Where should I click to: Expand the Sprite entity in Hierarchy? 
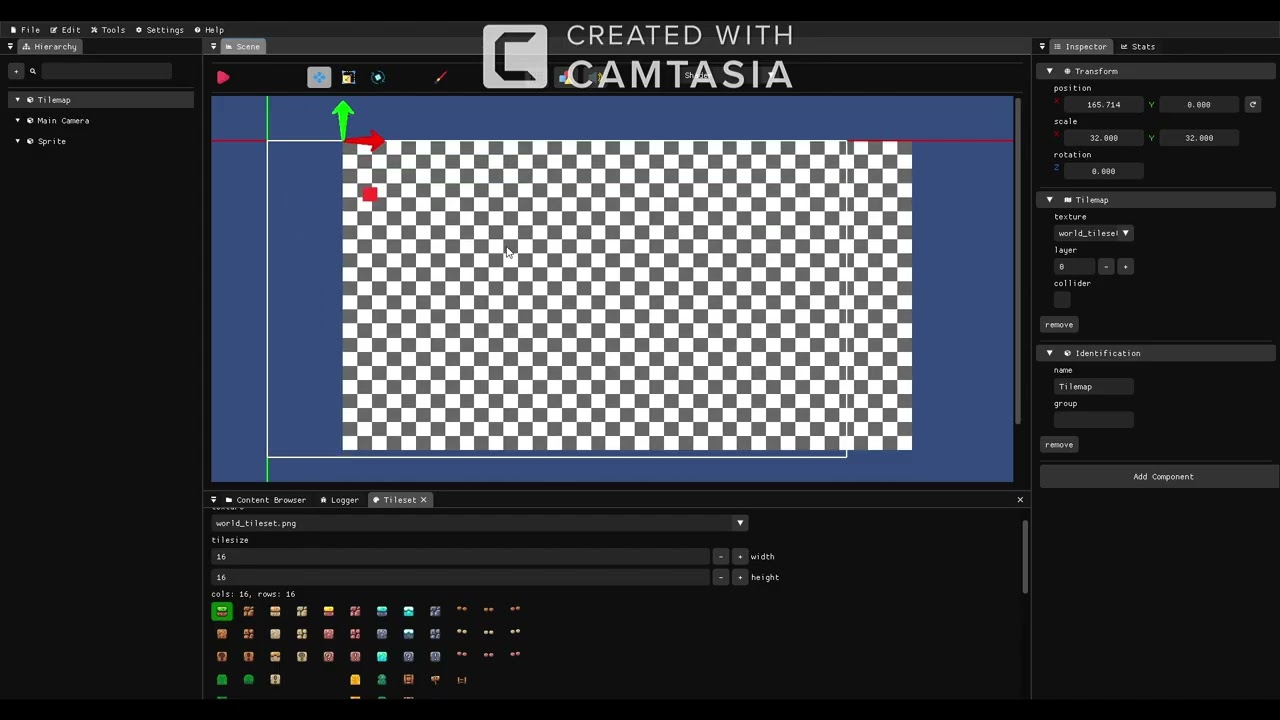pos(17,141)
